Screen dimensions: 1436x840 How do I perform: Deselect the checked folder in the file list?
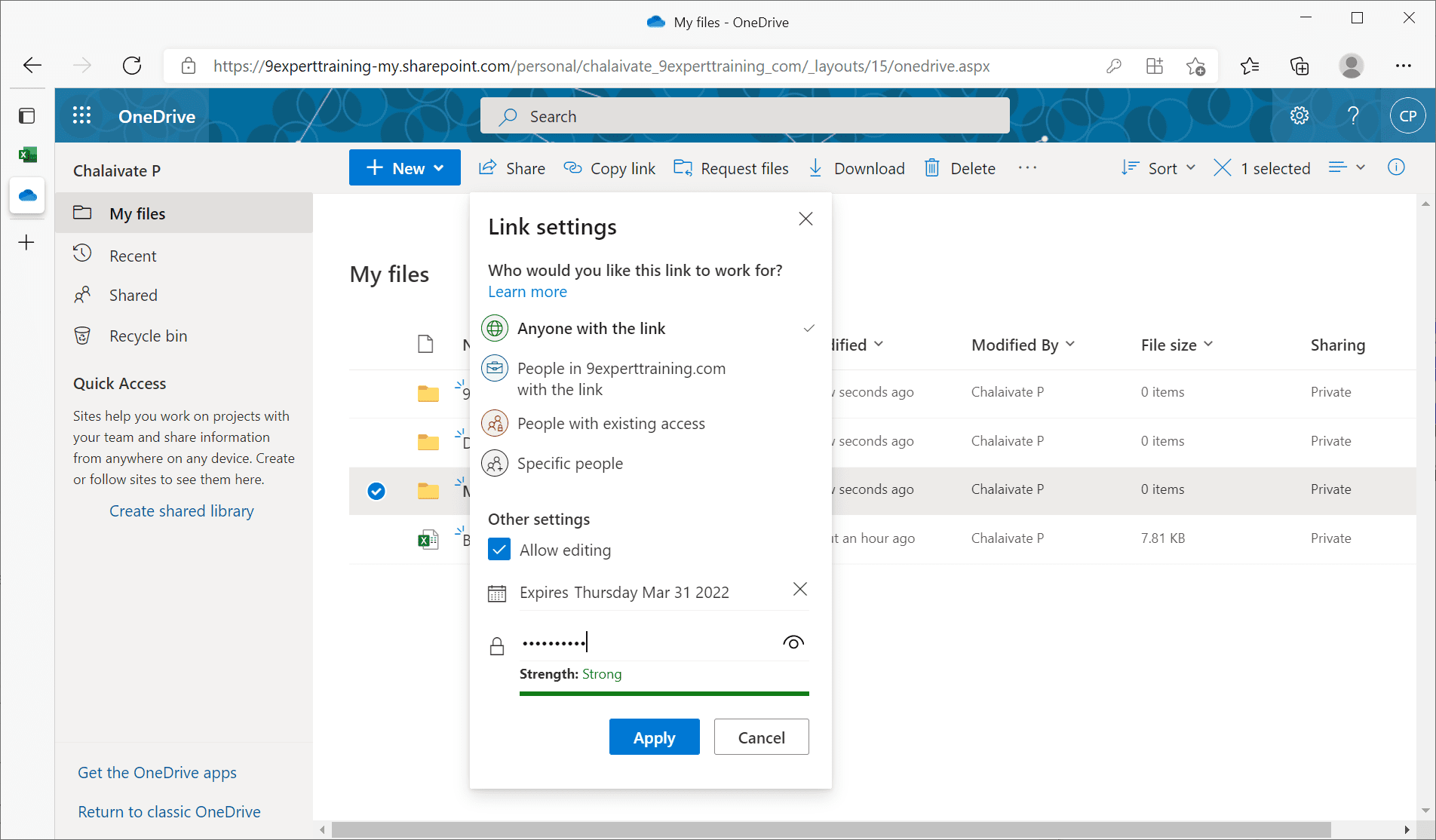point(376,491)
